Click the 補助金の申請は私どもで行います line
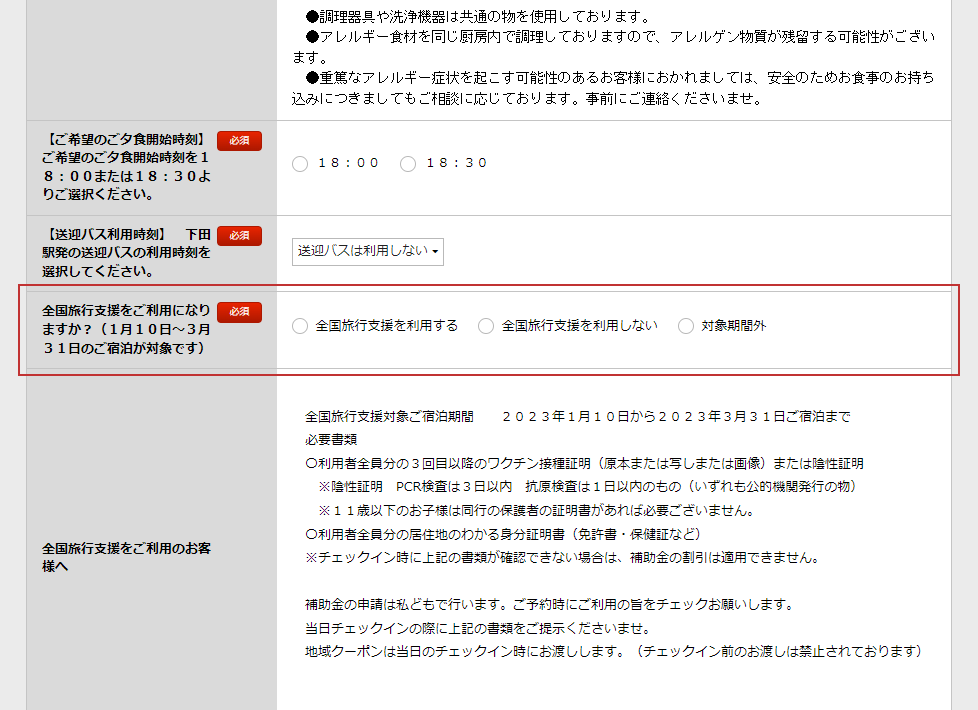 tap(550, 605)
